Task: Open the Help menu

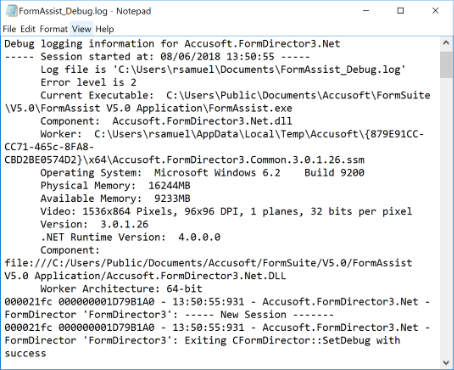Action: 105,29
